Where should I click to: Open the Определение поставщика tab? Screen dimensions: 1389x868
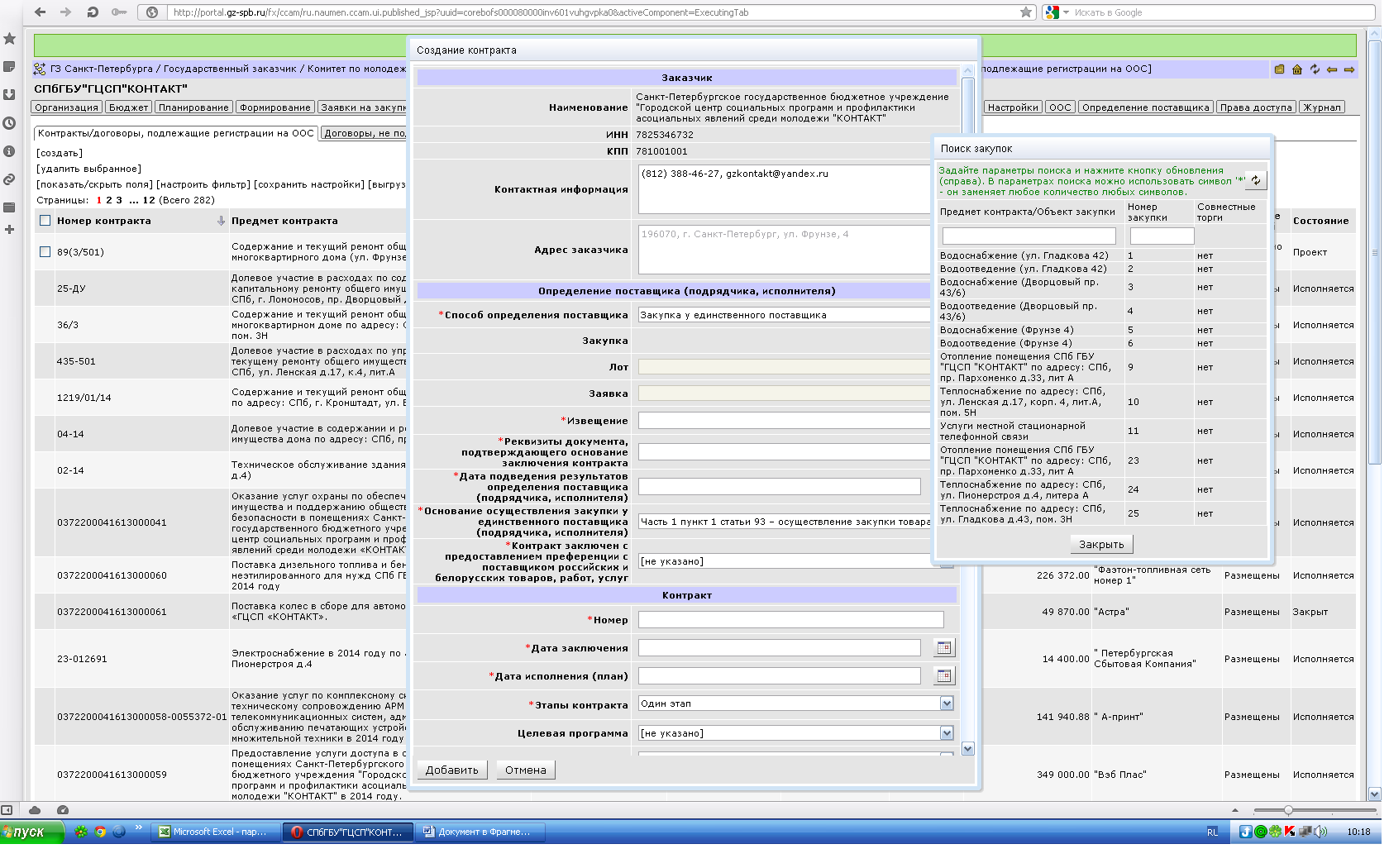point(1146,107)
